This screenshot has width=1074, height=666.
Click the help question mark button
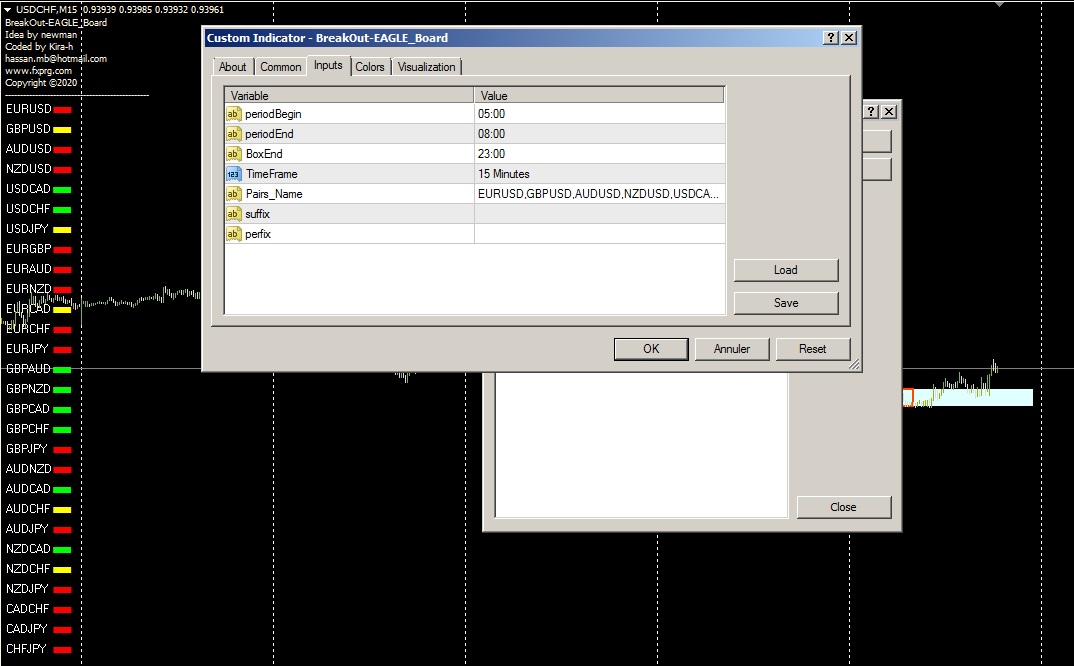click(830, 38)
